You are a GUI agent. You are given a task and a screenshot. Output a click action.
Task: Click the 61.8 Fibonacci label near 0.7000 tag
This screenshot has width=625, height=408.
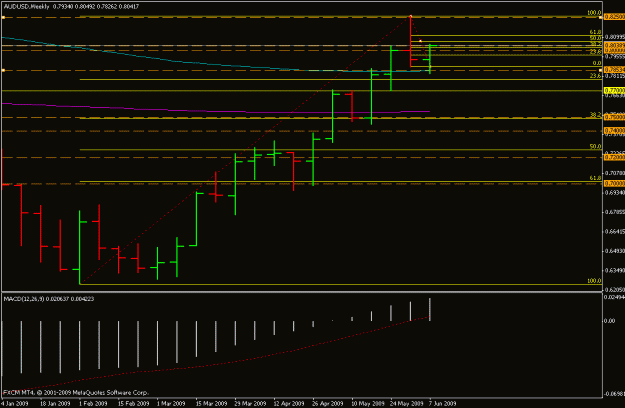click(x=595, y=178)
